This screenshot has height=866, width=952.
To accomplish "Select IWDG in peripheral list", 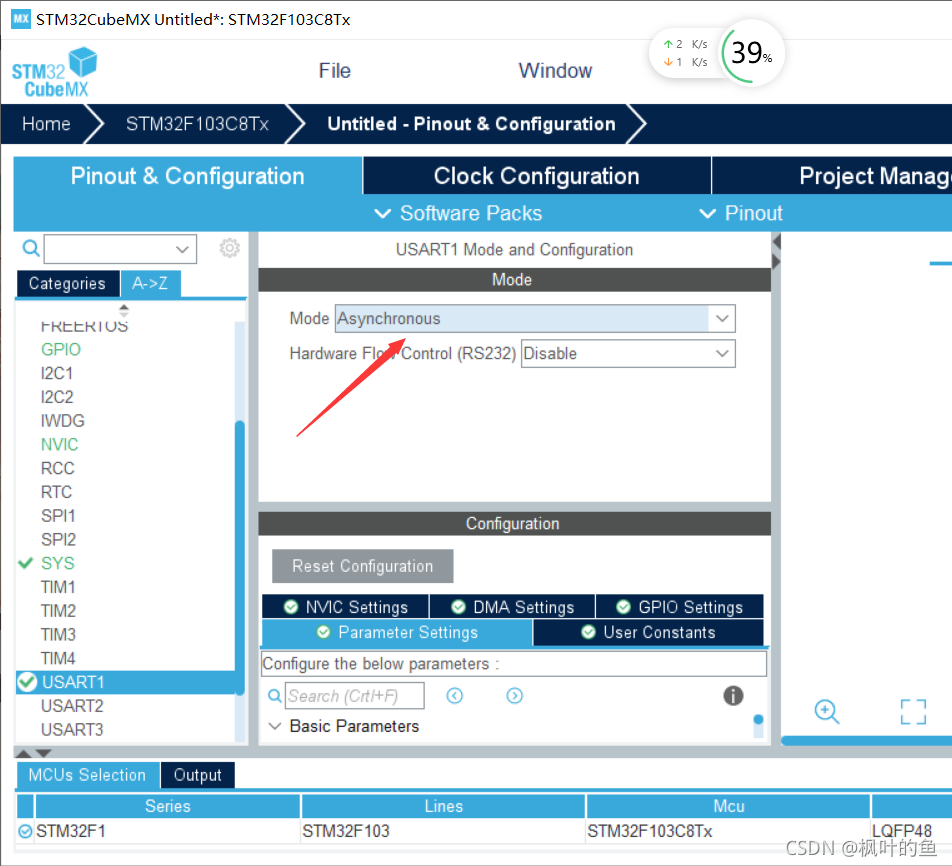I will [63, 420].
